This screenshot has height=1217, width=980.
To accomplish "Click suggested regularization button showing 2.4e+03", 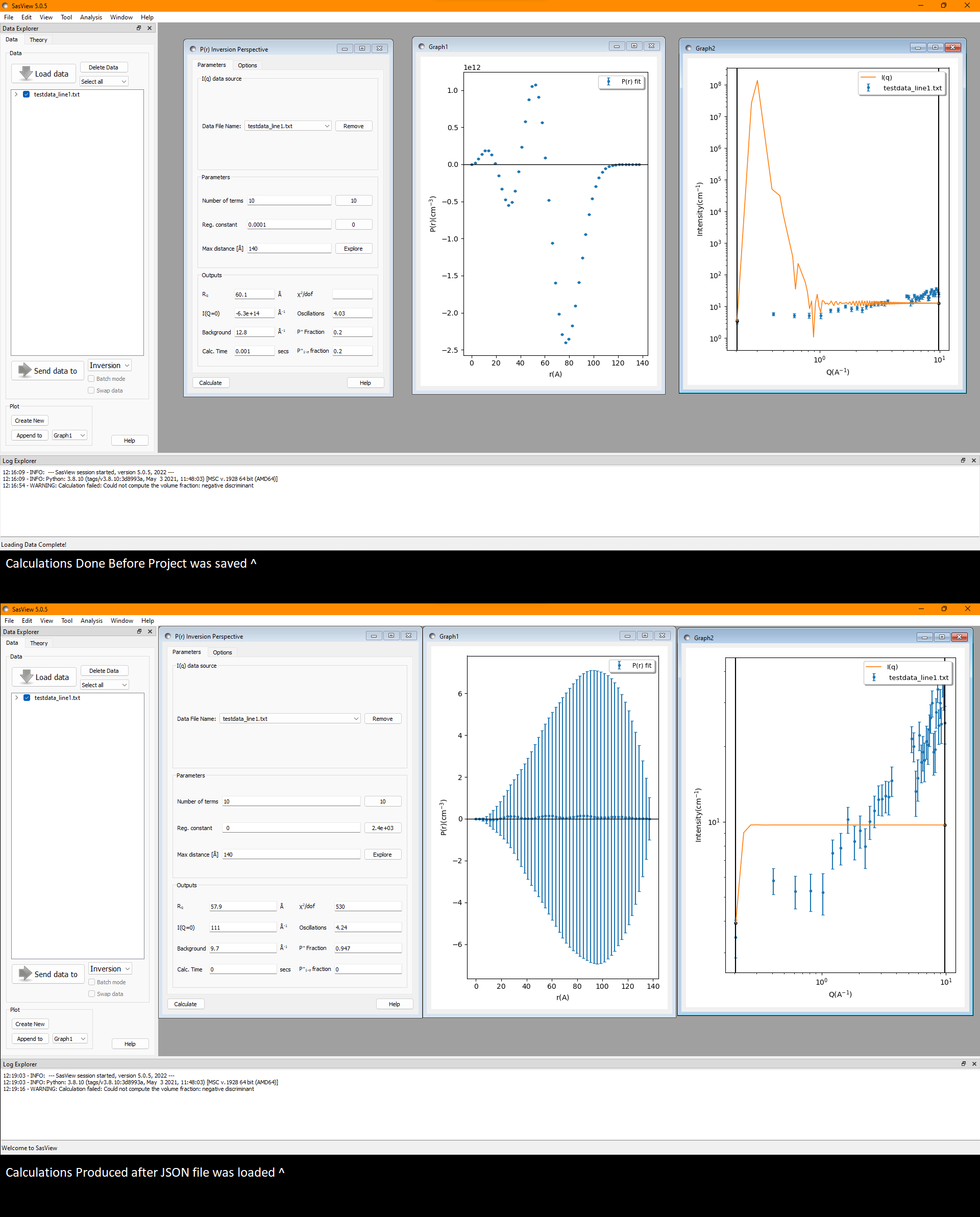I will click(383, 828).
